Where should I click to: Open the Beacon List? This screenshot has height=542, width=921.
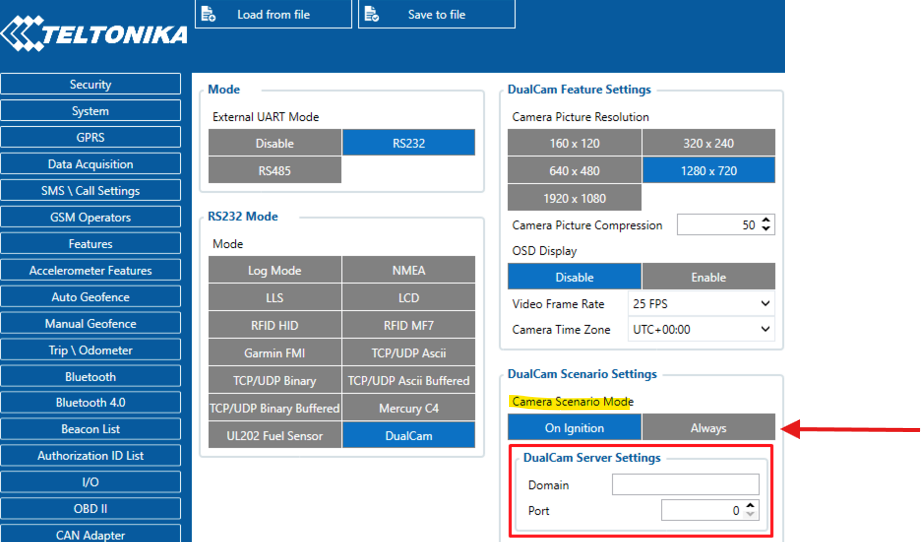click(x=90, y=429)
